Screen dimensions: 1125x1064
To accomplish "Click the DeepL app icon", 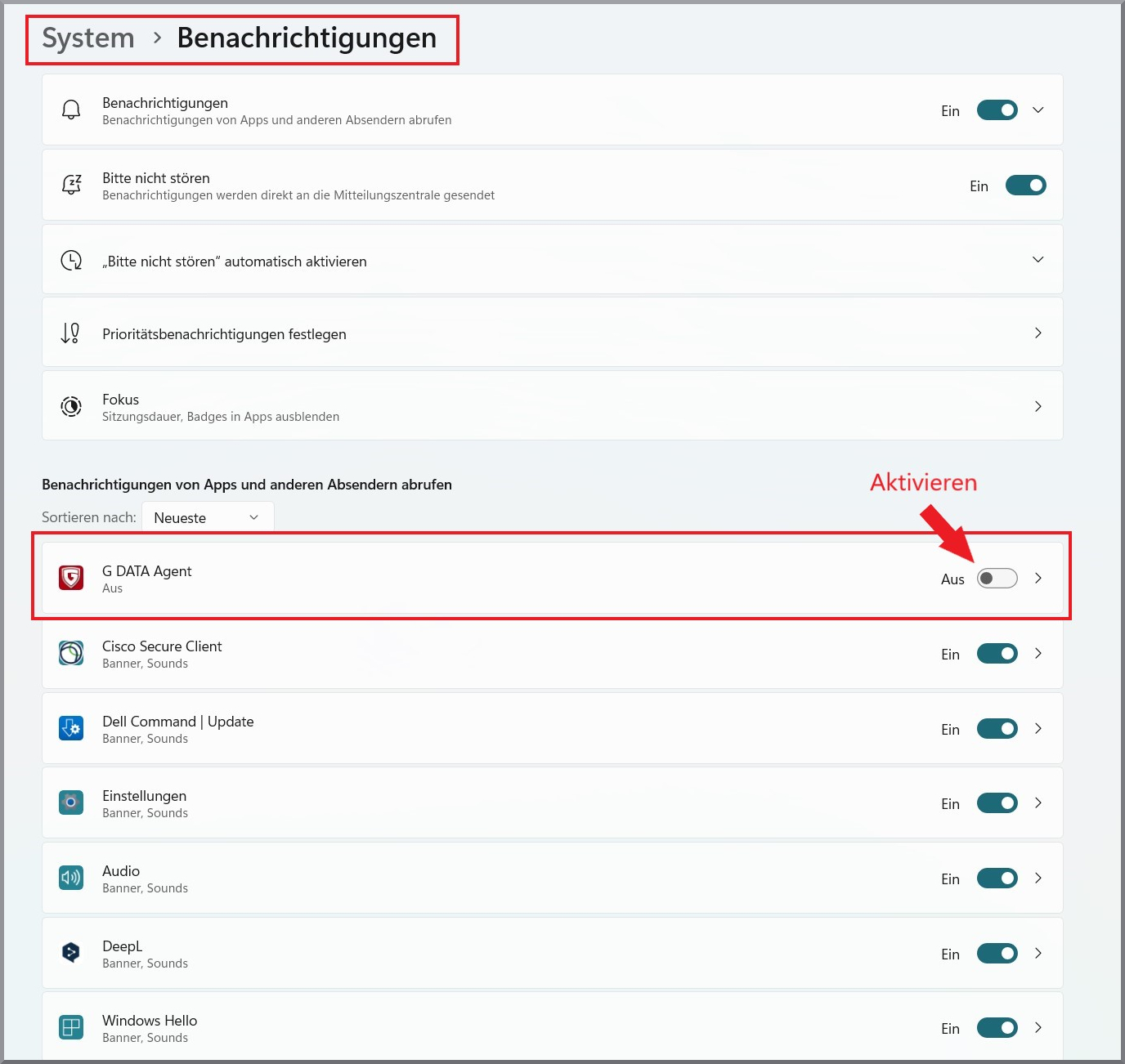I will [71, 953].
